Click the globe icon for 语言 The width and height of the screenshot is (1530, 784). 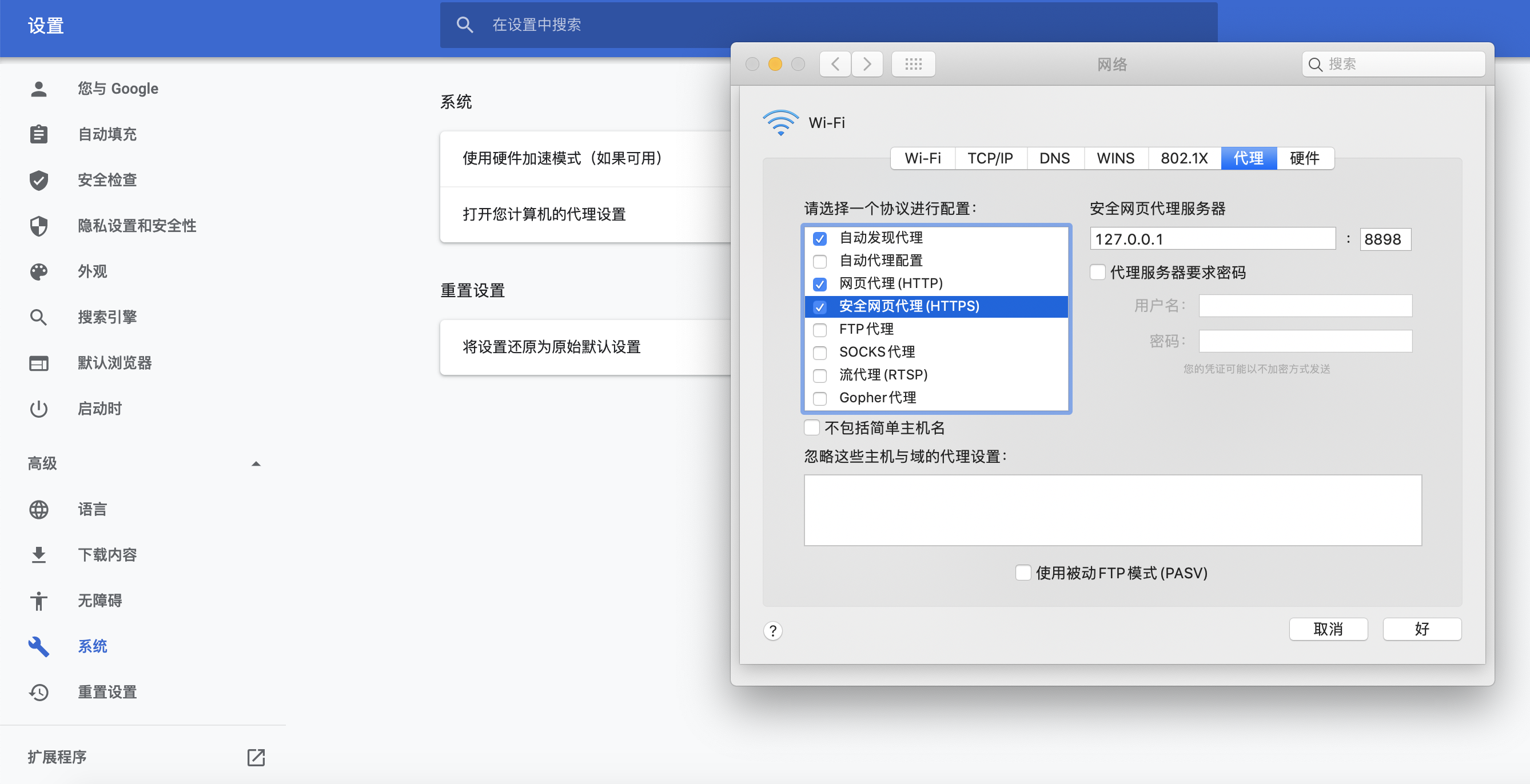click(39, 509)
